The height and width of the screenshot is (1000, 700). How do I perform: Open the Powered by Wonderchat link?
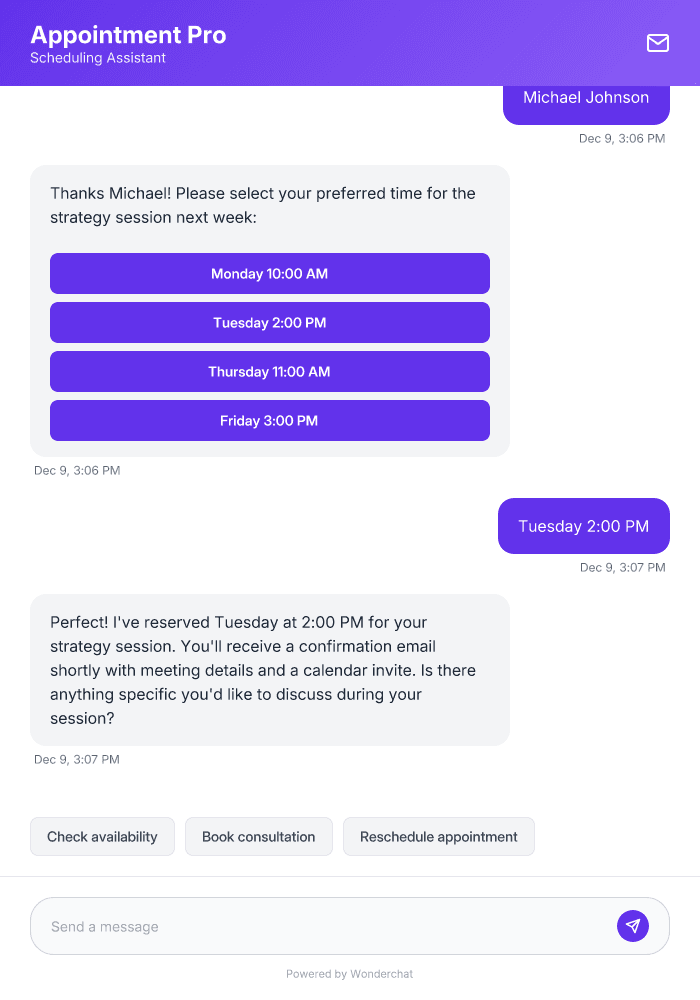(x=349, y=973)
